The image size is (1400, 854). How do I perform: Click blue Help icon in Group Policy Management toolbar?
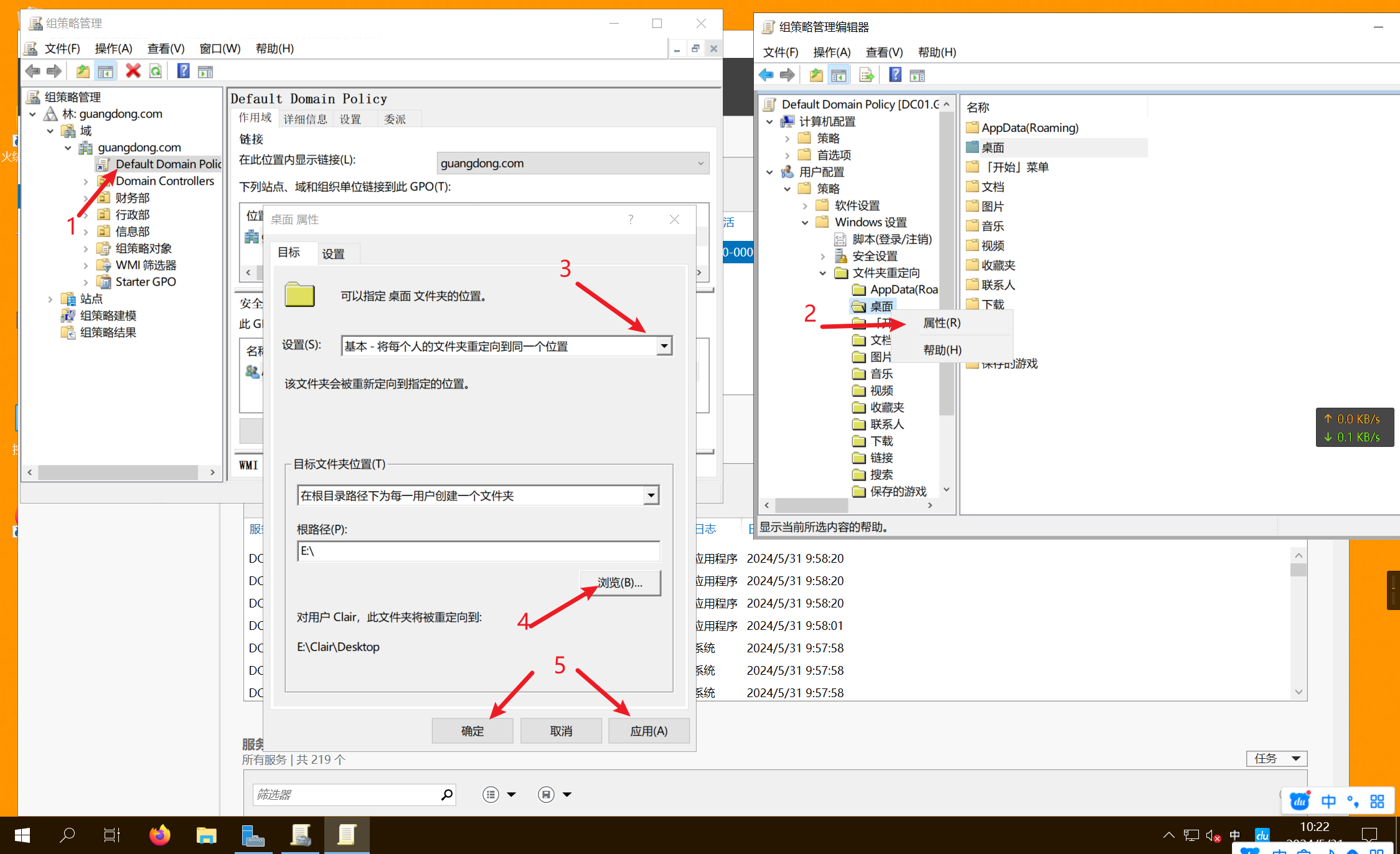point(183,71)
